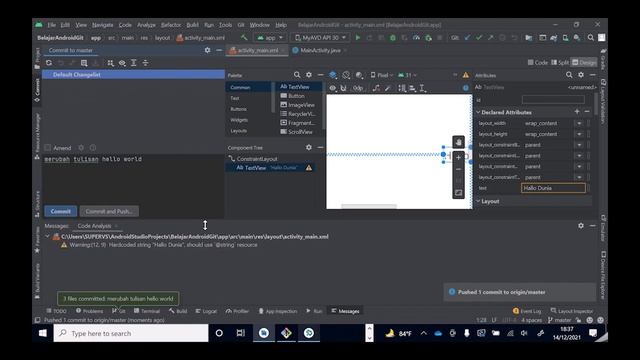Viewport: 640px width, 360px height.
Task: Open Attributes panel settings gear
Action: click(x=581, y=75)
